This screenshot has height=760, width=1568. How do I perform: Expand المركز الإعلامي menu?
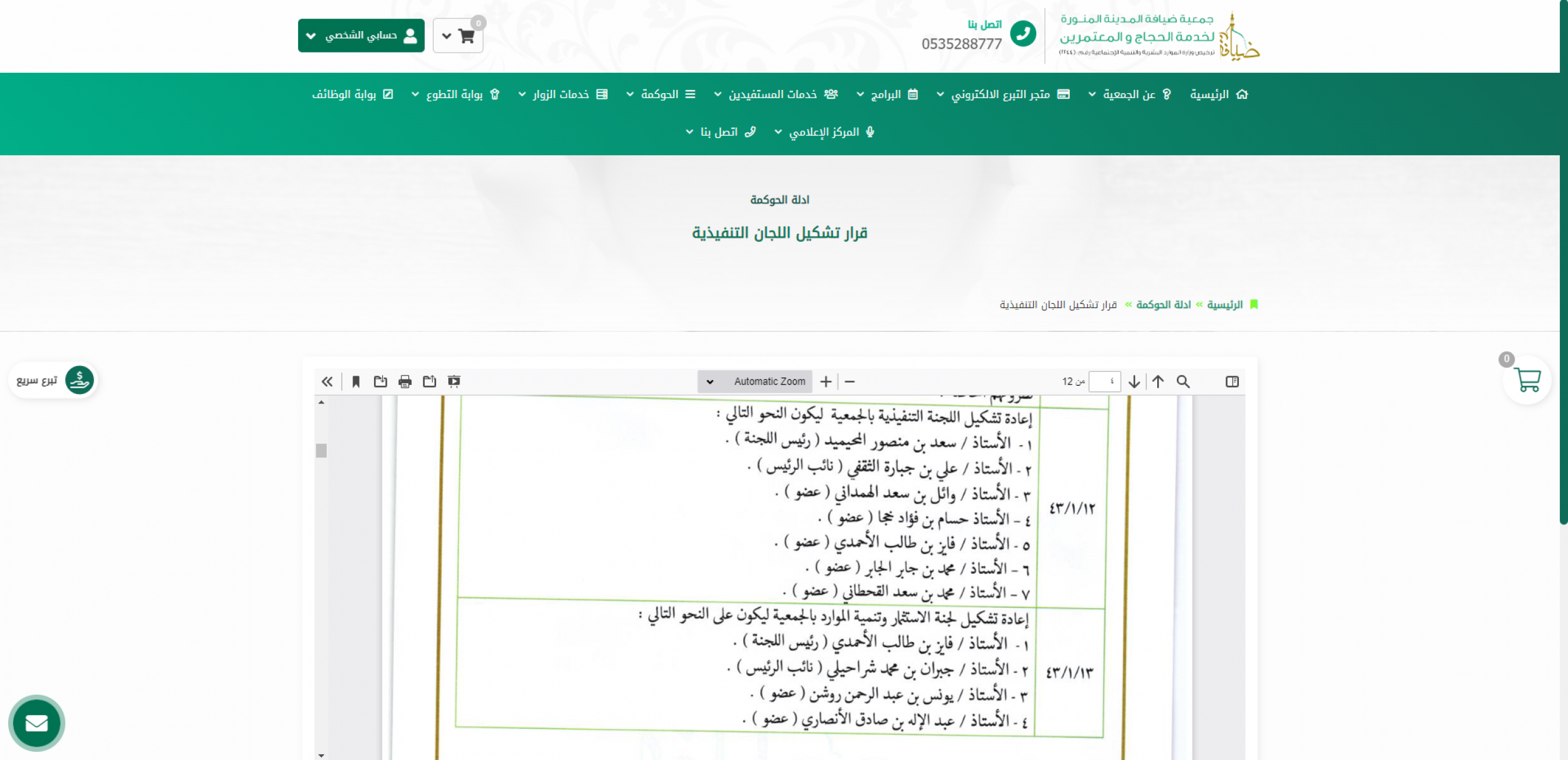tap(824, 132)
